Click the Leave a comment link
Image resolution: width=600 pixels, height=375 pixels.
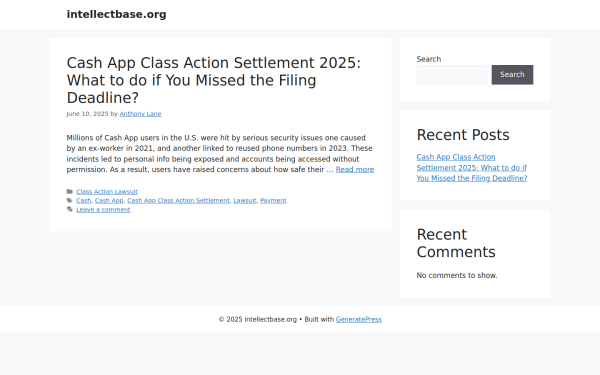click(103, 210)
